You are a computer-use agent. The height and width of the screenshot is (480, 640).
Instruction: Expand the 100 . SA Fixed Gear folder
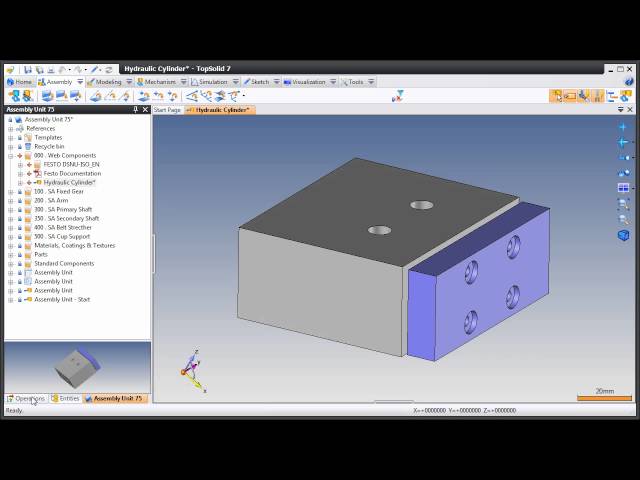pyautogui.click(x=11, y=191)
